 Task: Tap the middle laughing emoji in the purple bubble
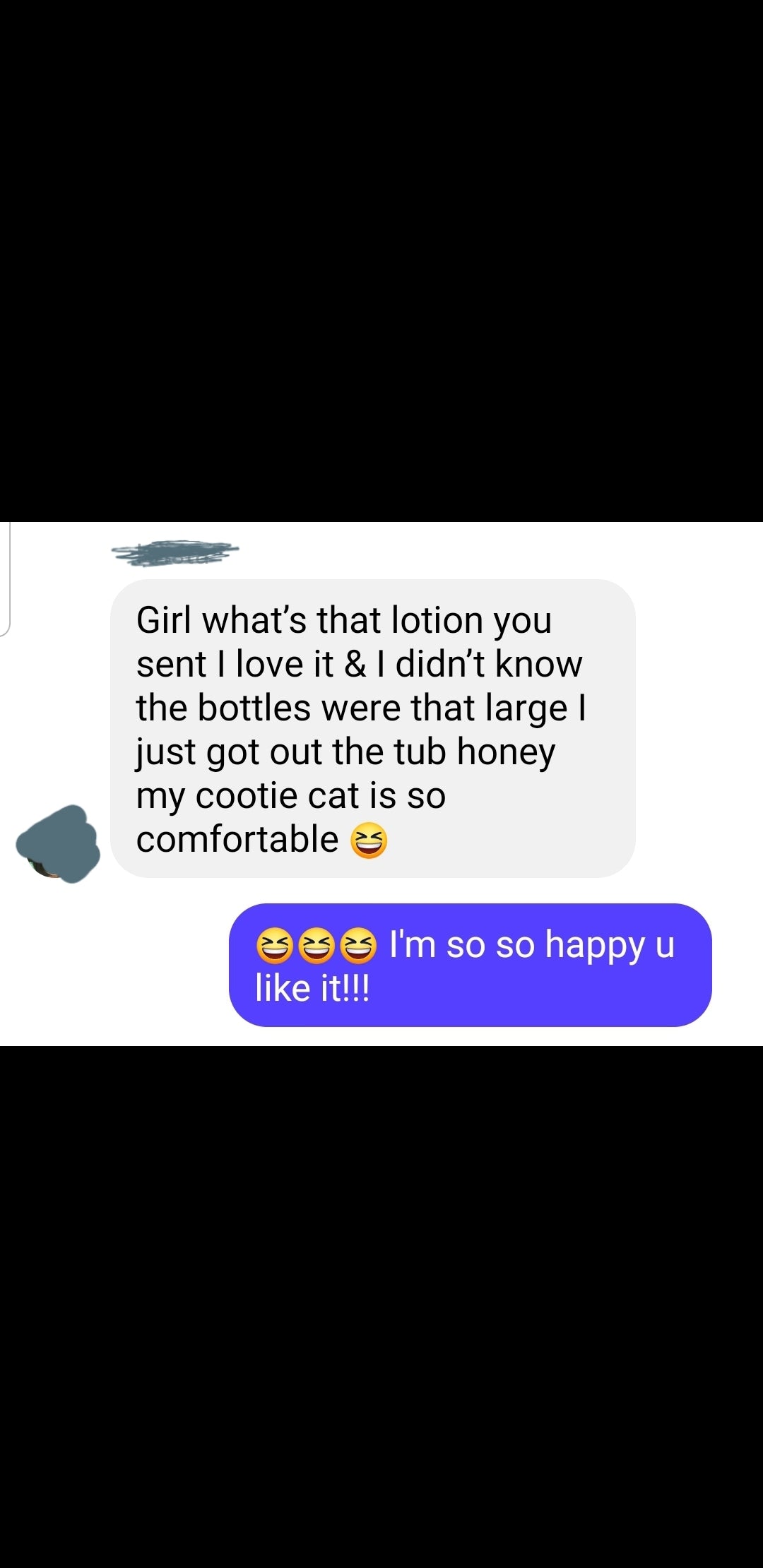pos(317,945)
